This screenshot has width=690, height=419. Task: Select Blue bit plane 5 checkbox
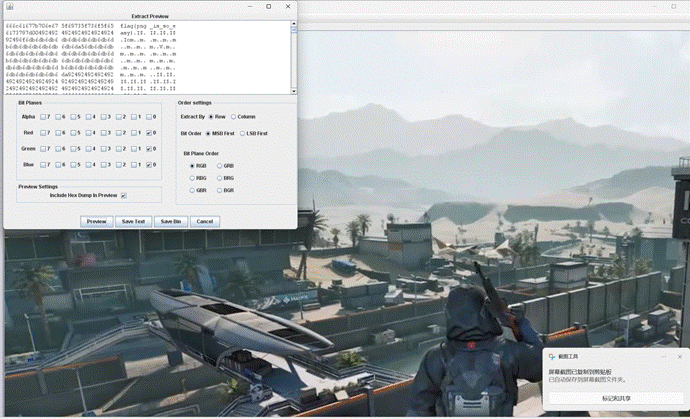[x=73, y=165]
